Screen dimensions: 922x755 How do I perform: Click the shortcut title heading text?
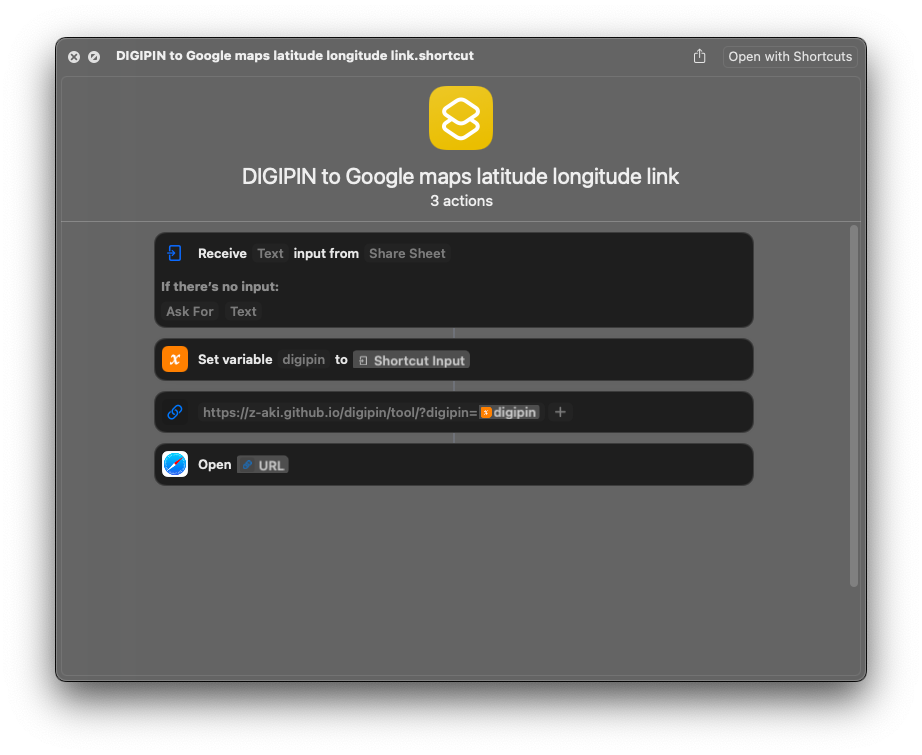click(x=460, y=176)
